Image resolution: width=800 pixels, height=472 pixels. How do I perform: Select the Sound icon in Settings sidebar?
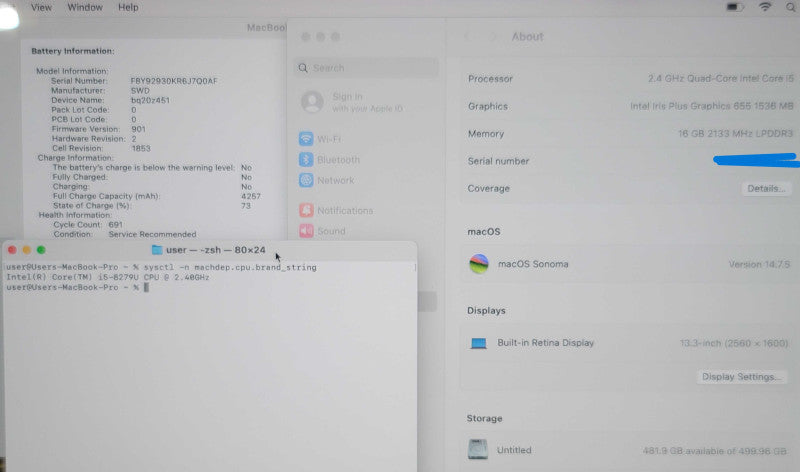click(306, 231)
